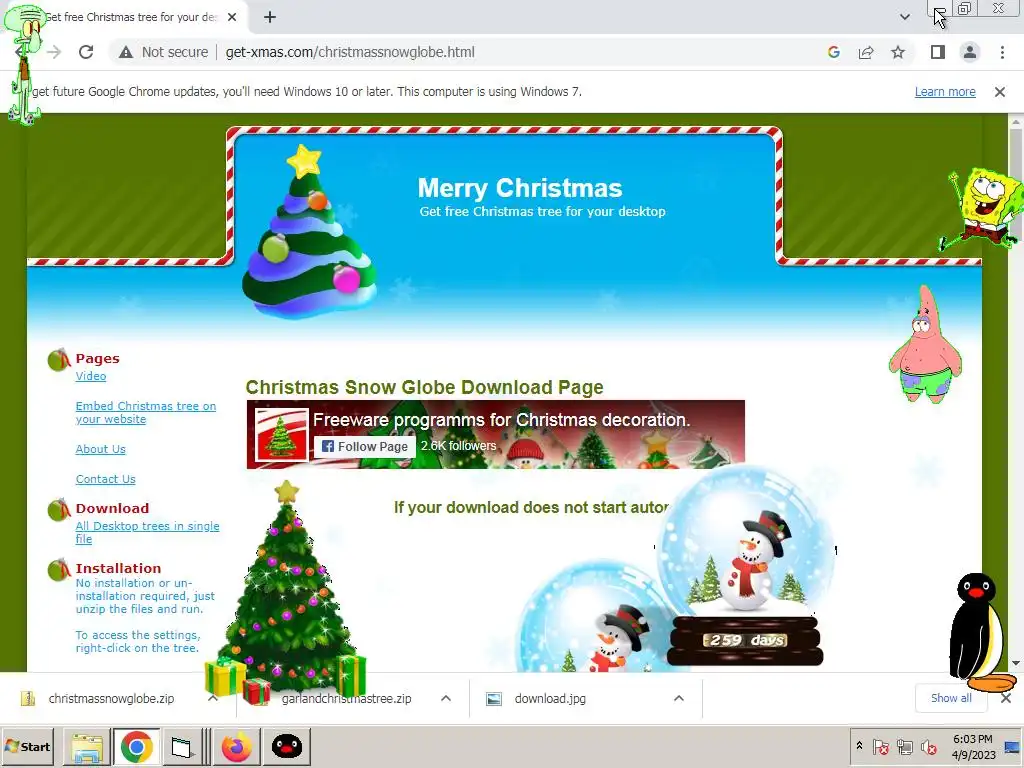Click the forward navigation arrow
1024x768 pixels.
(54, 52)
